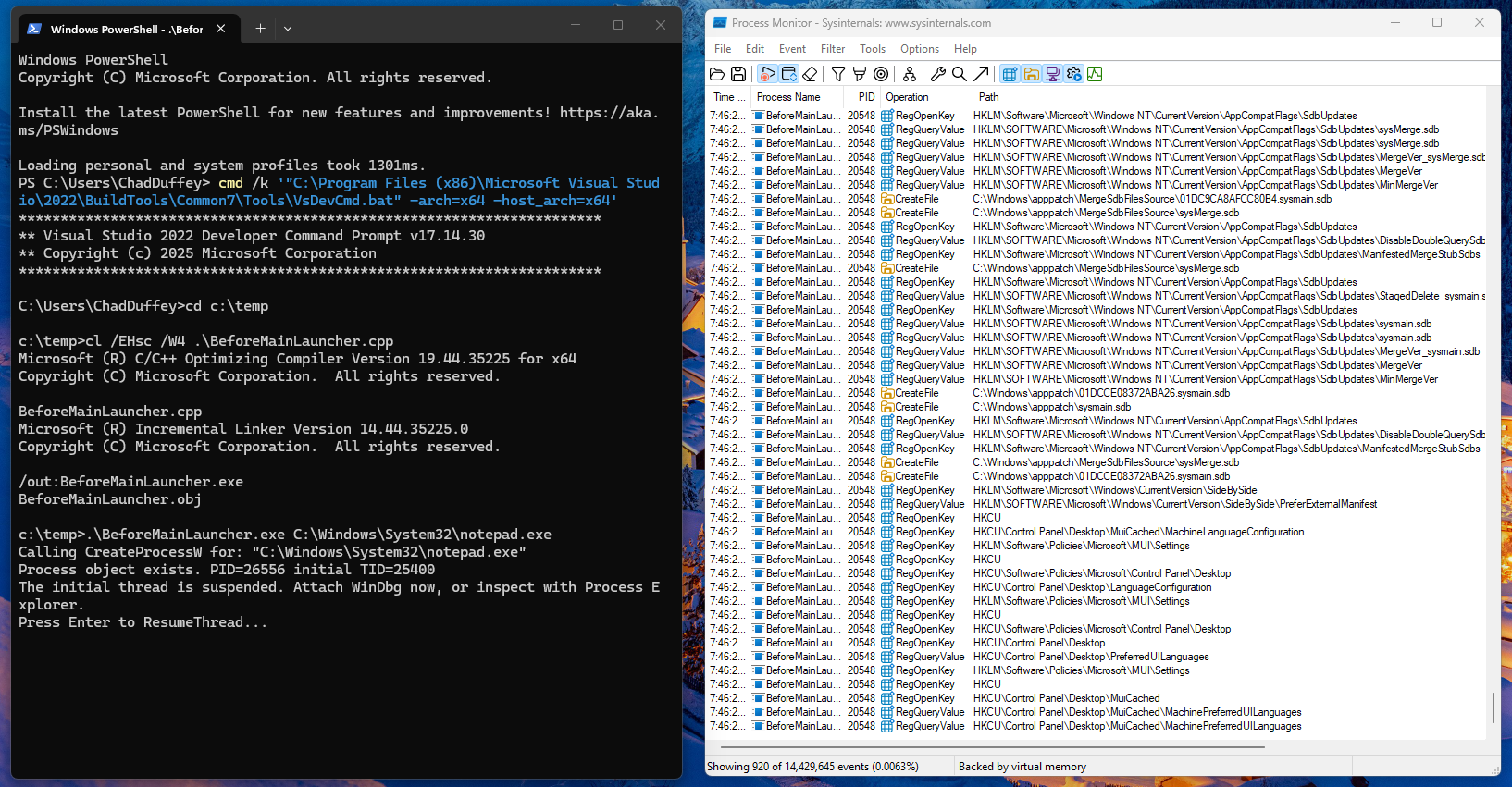Click the Process Monitor title bar icon
1512x787 pixels.
pos(720,23)
